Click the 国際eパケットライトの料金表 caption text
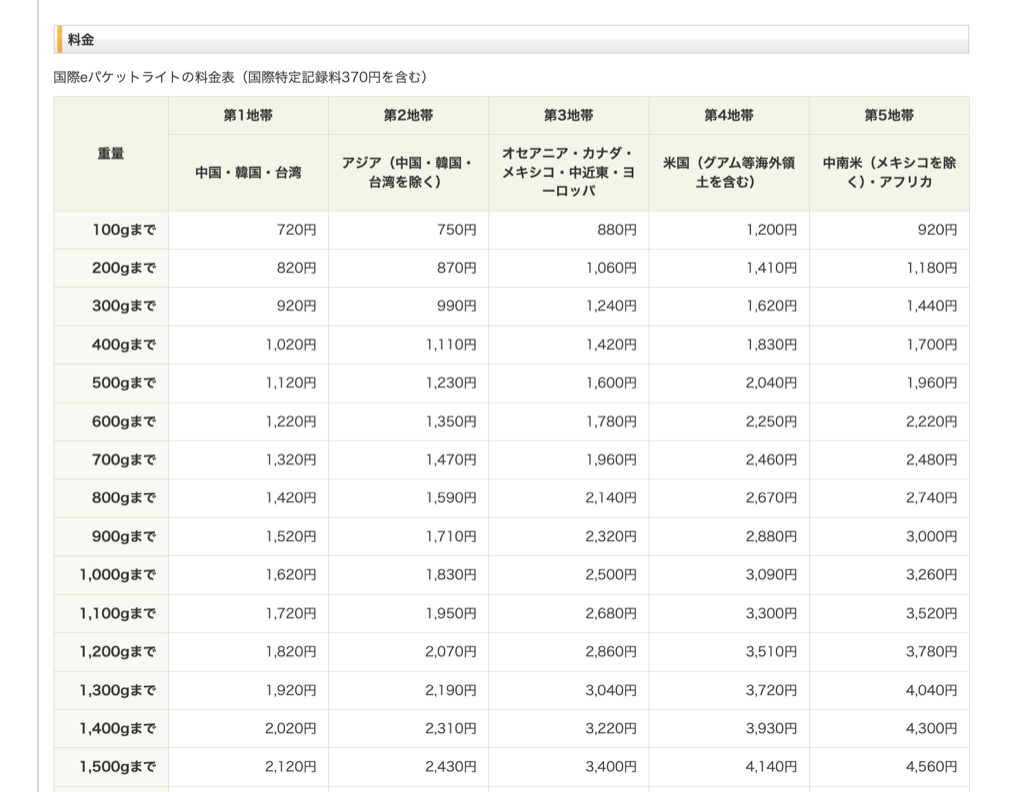Screen dimensions: 1024x792 (240, 77)
